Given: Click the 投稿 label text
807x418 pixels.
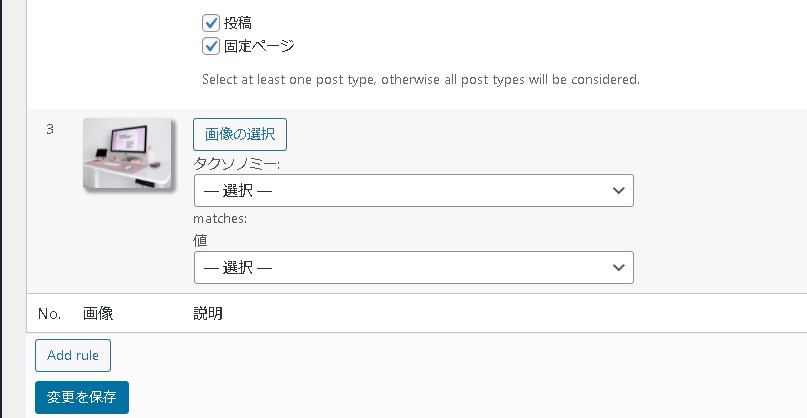Looking at the screenshot, I should click(x=239, y=22).
